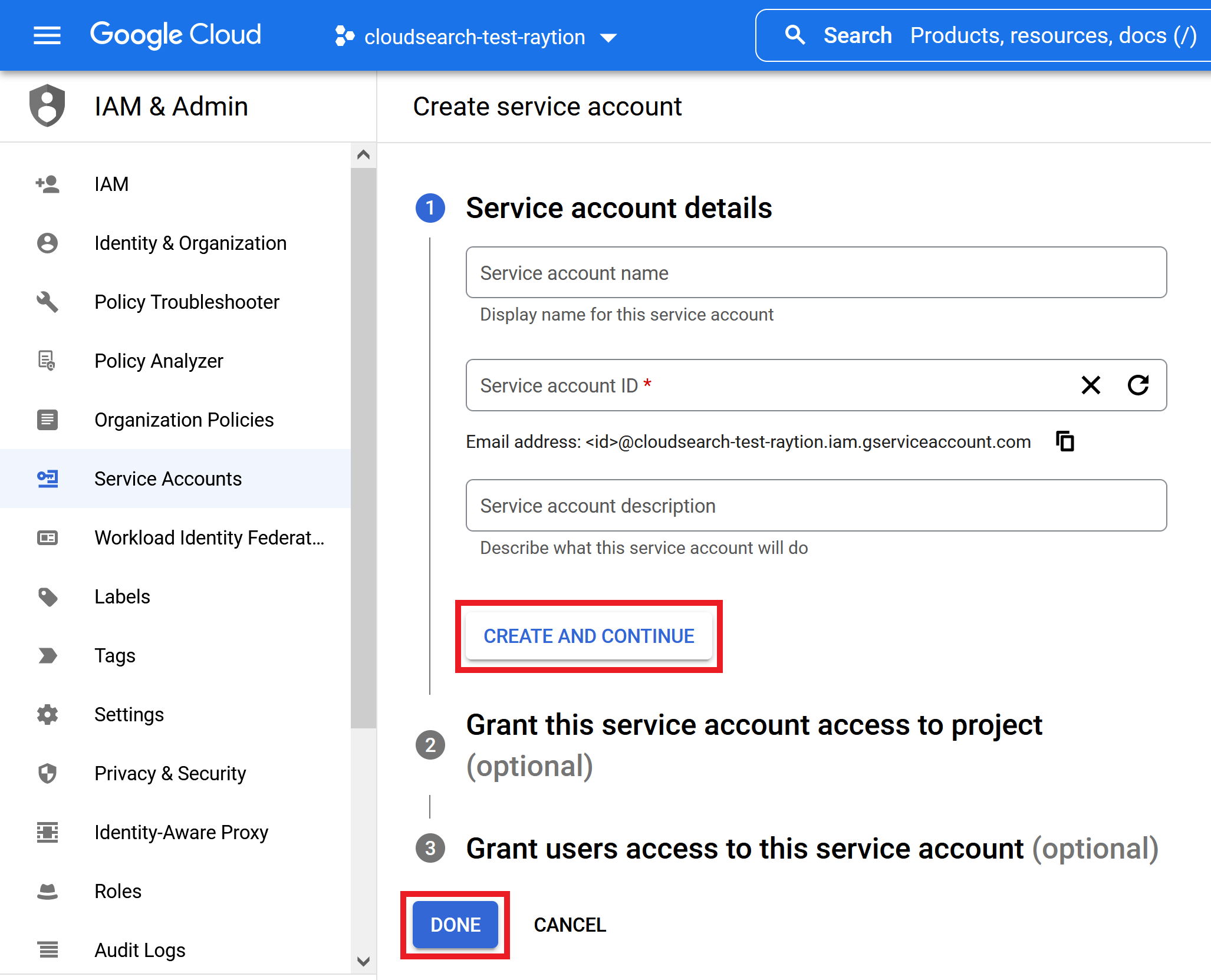
Task: Select the Service Accounts key icon
Action: pyautogui.click(x=47, y=479)
